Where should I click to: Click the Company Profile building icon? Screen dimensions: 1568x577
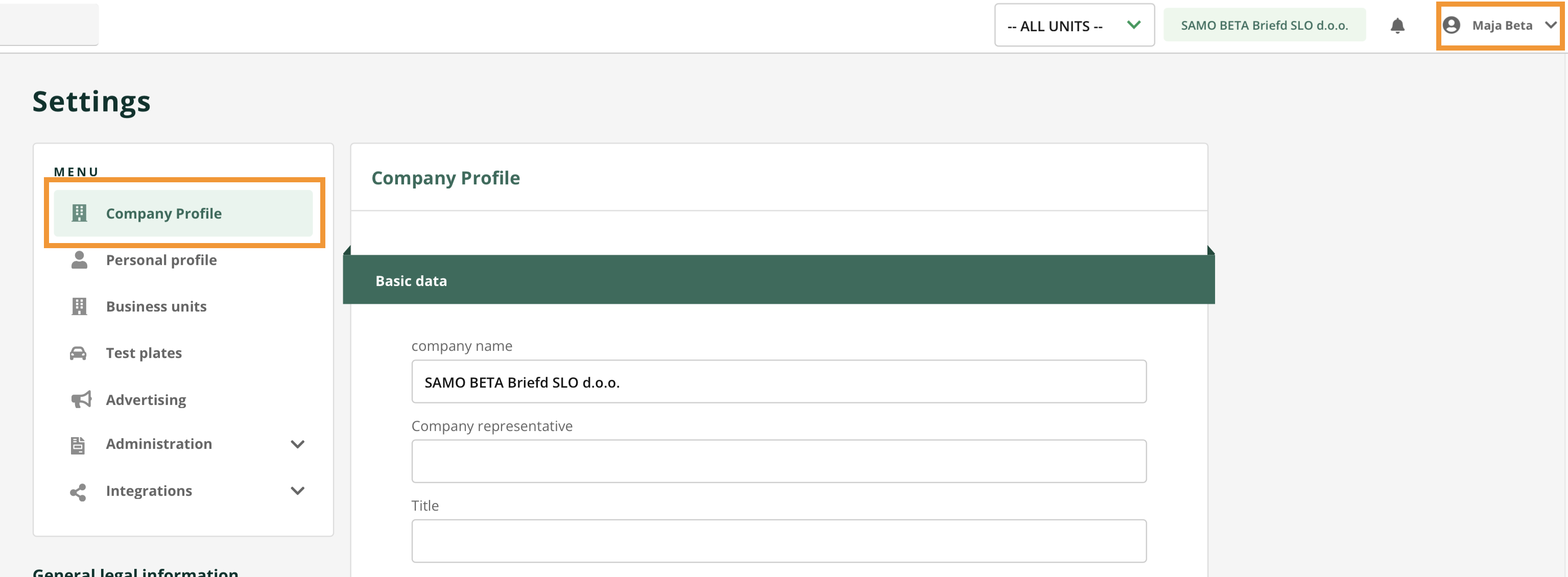tap(79, 213)
